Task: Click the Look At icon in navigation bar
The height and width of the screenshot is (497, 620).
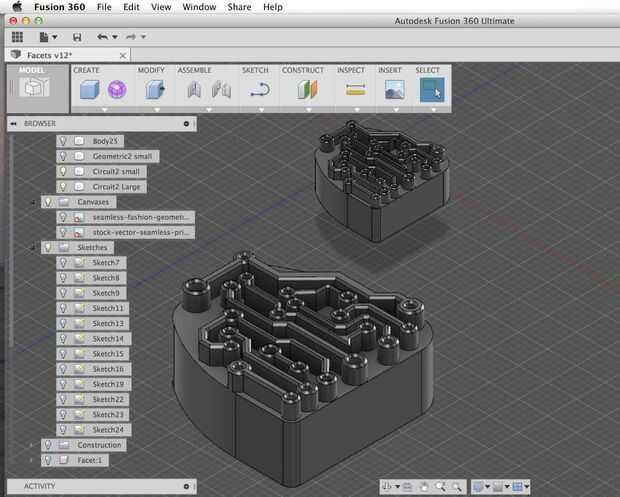Action: (x=407, y=487)
